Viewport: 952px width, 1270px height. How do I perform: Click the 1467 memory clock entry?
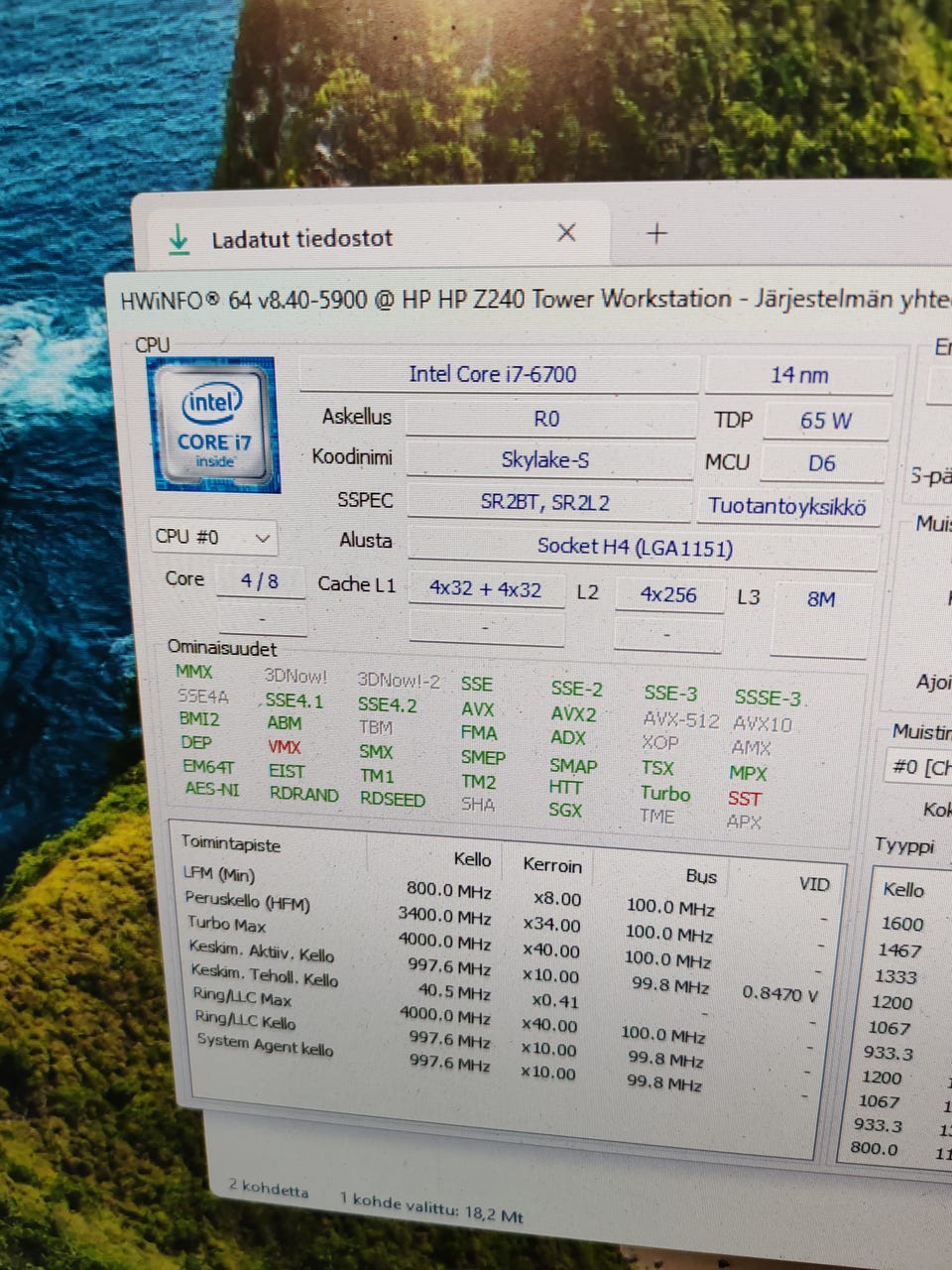point(898,950)
